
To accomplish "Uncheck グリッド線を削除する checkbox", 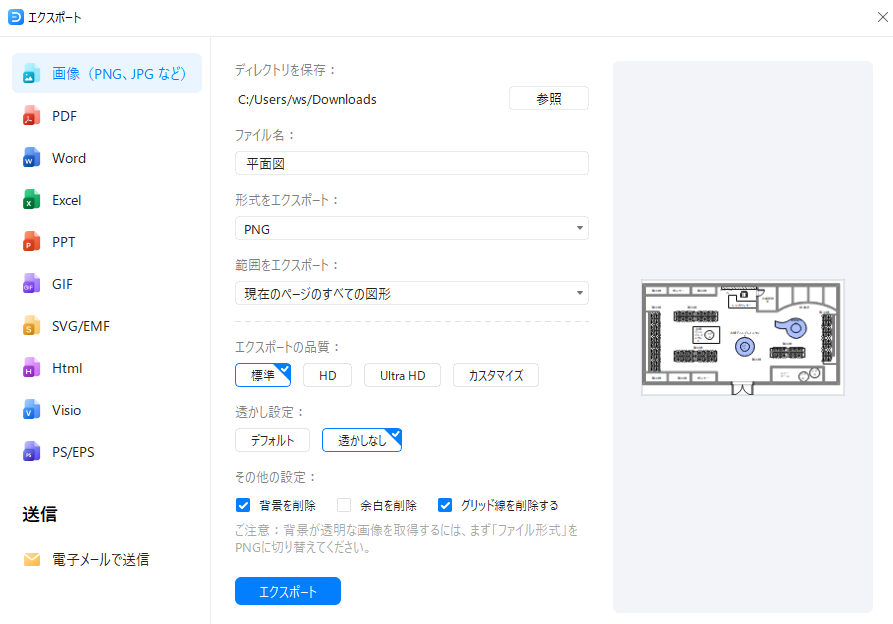I will pyautogui.click(x=445, y=505).
